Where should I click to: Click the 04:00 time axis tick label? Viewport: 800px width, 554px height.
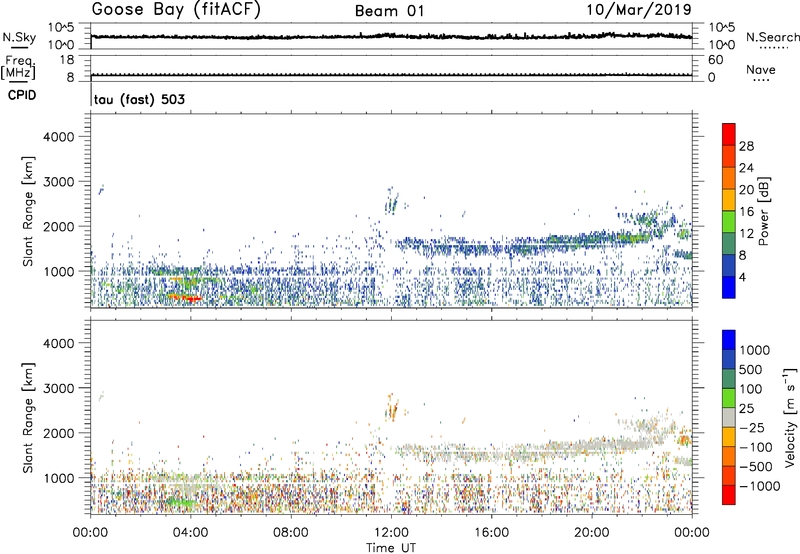click(191, 533)
